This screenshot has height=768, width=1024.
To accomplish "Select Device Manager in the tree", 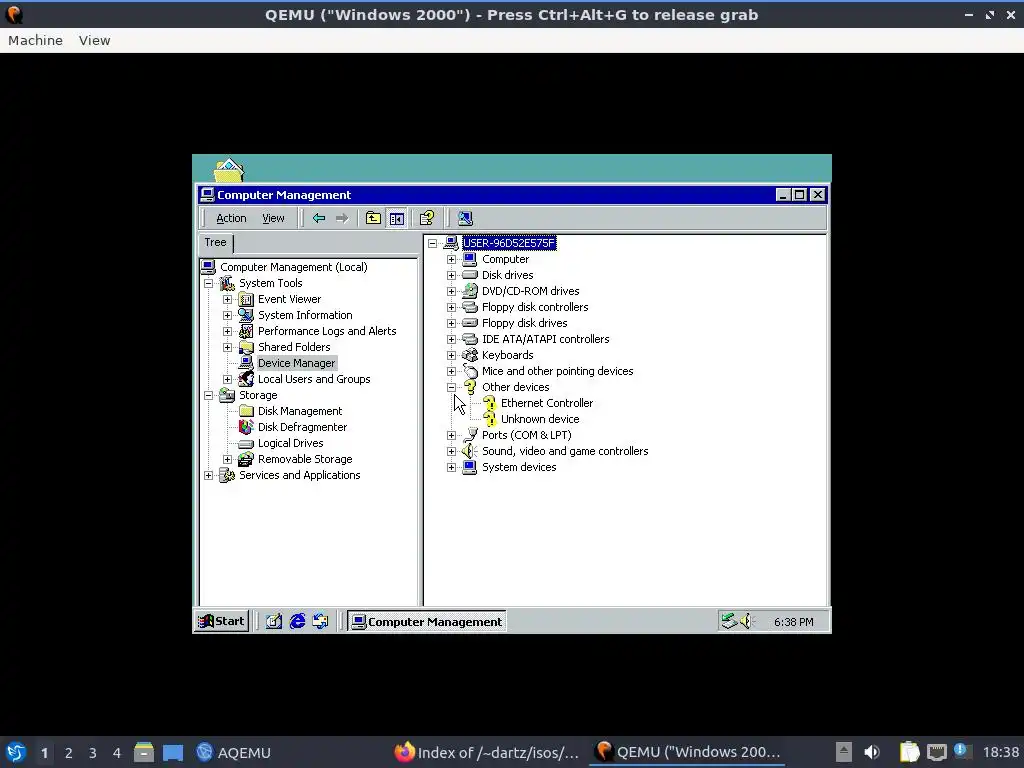I will click(296, 363).
